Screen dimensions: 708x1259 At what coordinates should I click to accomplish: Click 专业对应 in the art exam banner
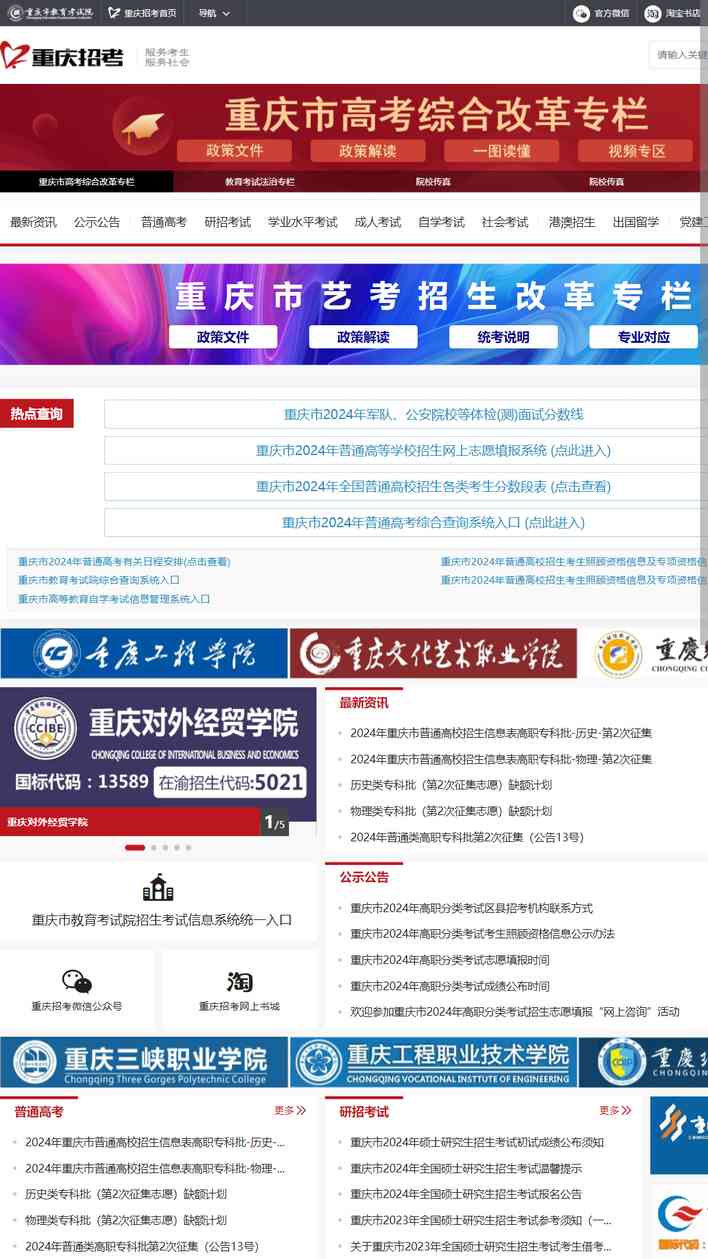[x=643, y=337]
